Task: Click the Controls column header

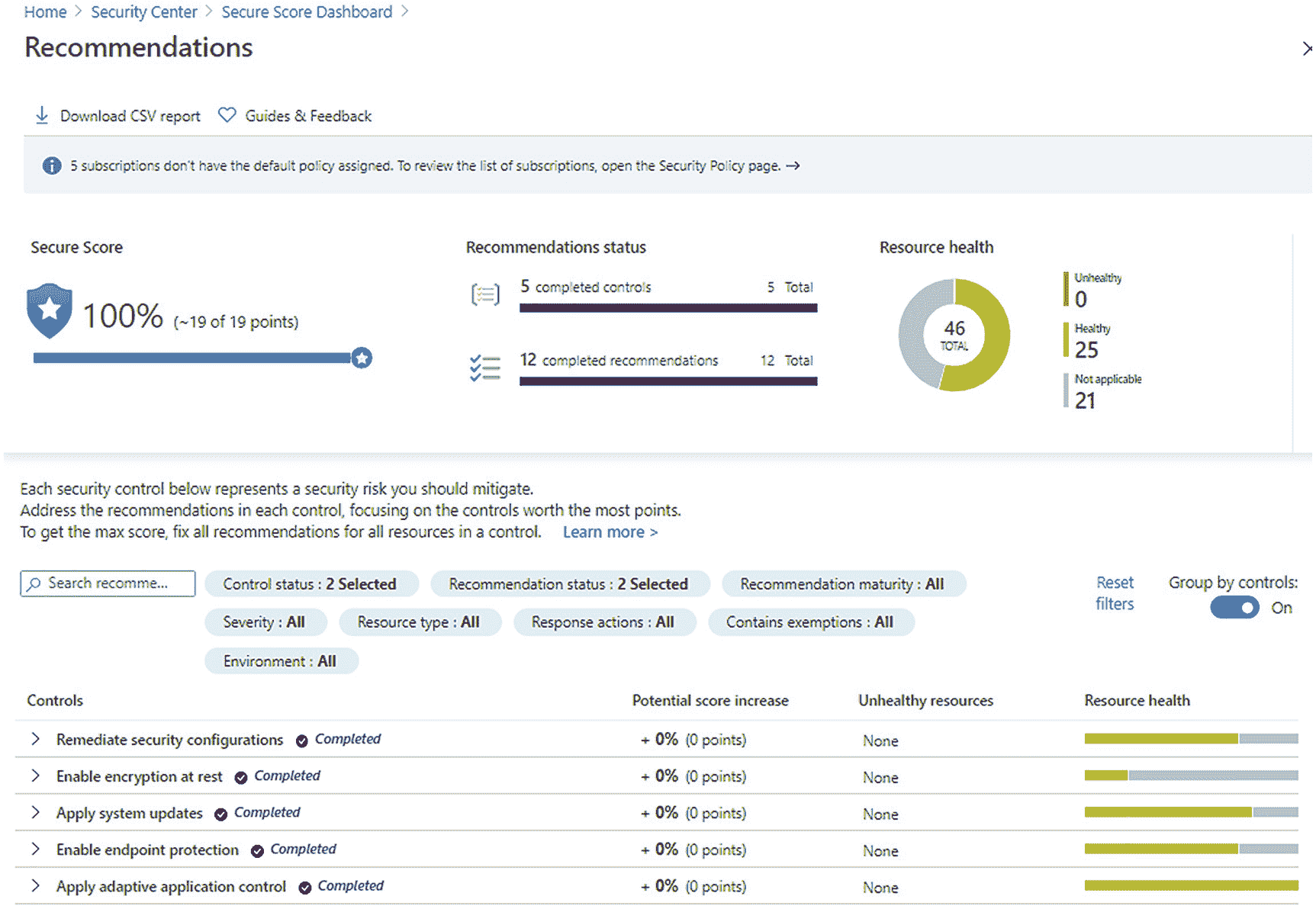Action: click(x=55, y=701)
